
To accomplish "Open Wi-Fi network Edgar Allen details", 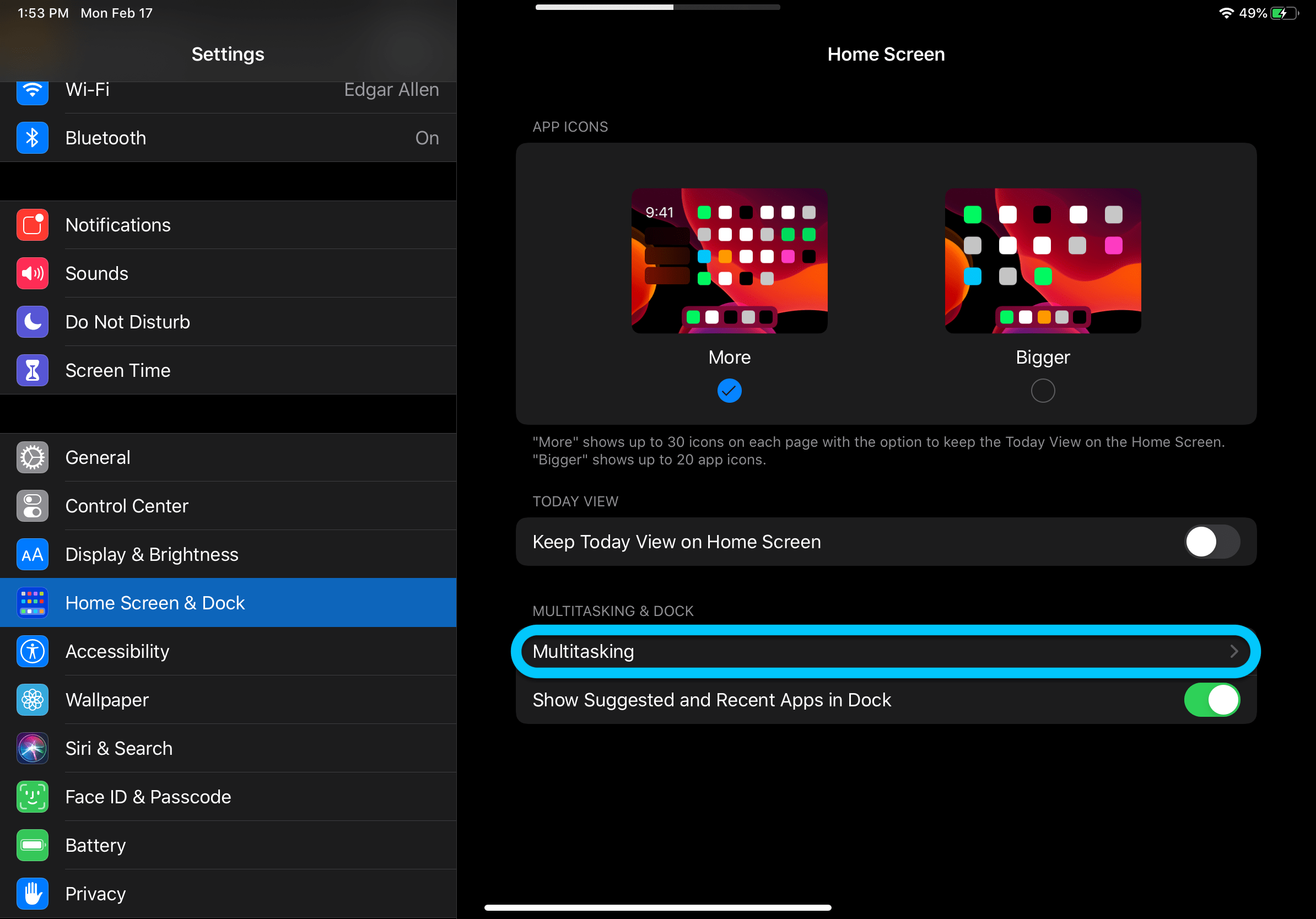I will tap(391, 90).
